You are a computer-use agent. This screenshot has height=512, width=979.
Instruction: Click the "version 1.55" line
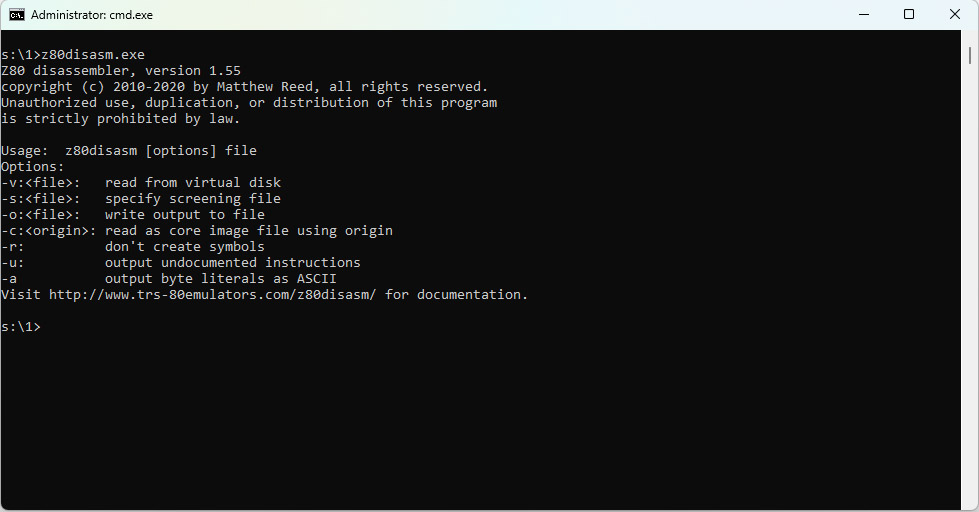click(120, 71)
